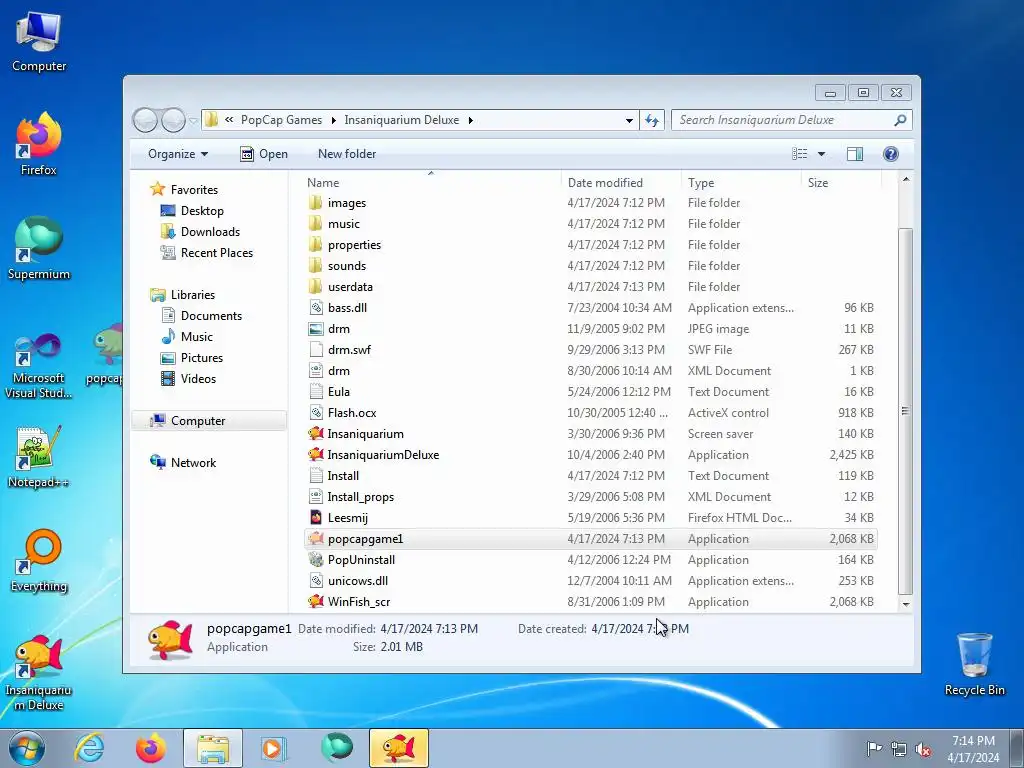The image size is (1024, 768).
Task: Click the muted volume tray icon
Action: pos(923,748)
